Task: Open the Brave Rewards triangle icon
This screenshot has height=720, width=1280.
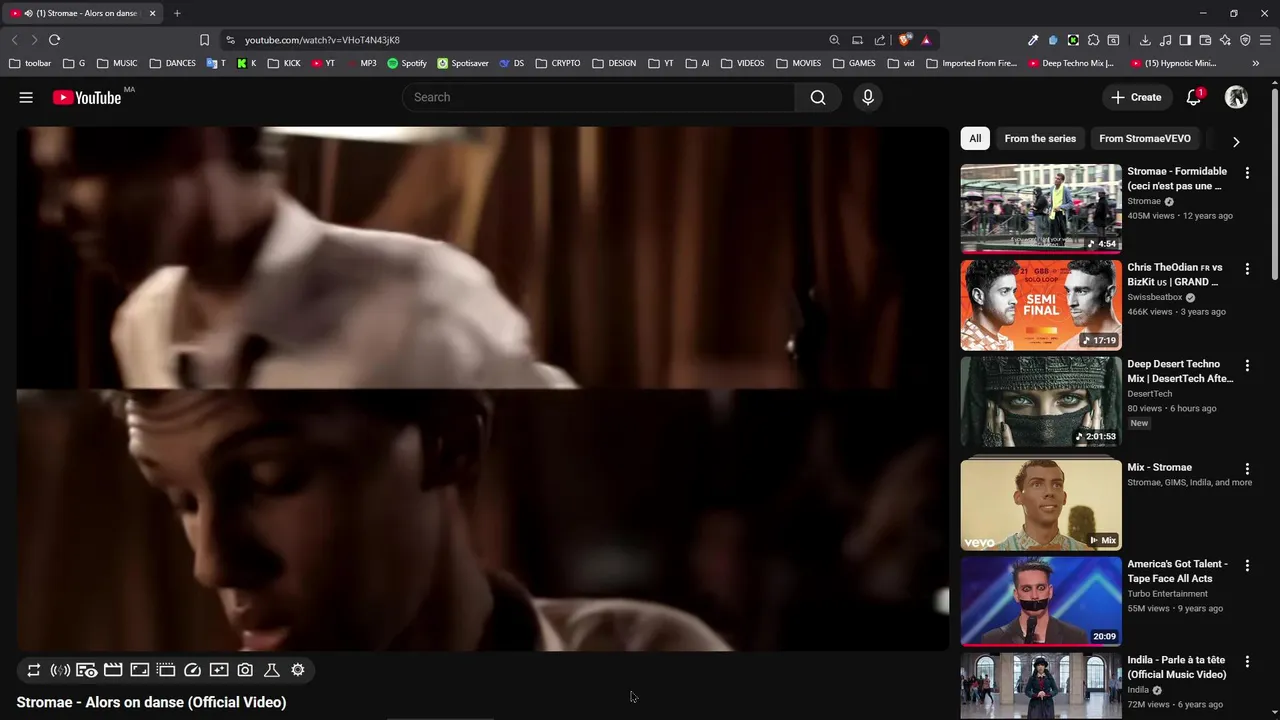Action: pyautogui.click(x=926, y=40)
